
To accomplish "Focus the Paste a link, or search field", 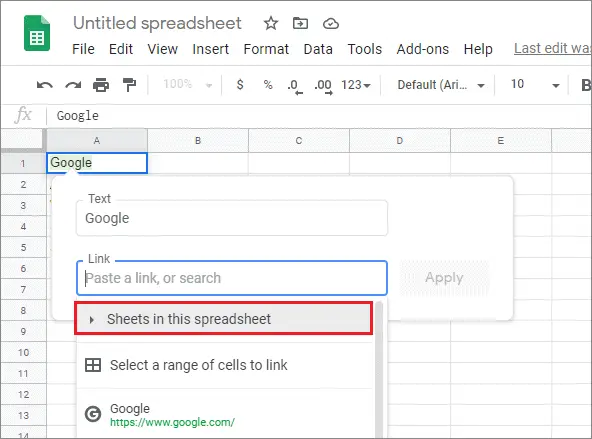I will (x=232, y=278).
